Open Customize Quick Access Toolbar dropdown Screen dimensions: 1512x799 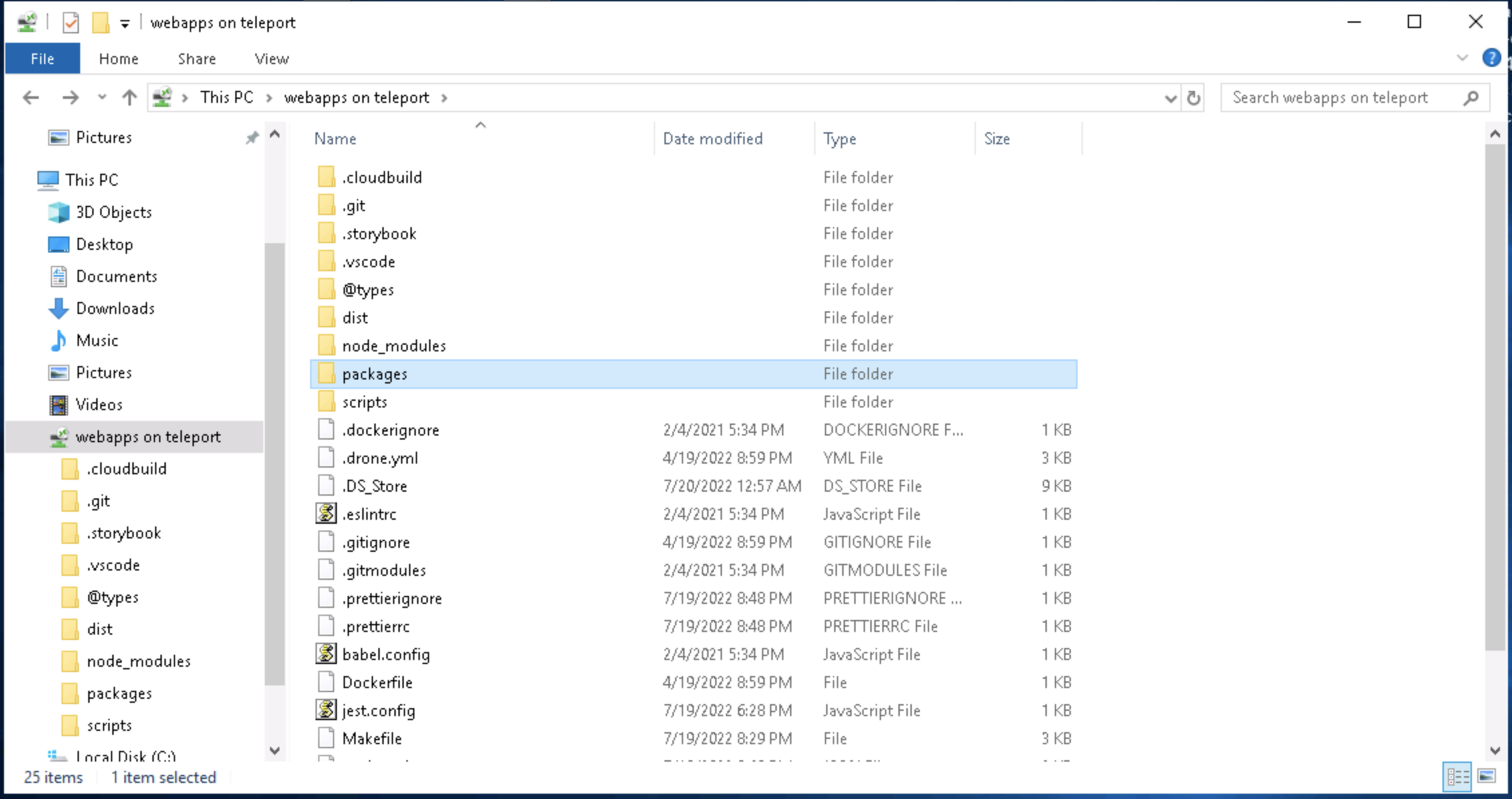point(124,24)
